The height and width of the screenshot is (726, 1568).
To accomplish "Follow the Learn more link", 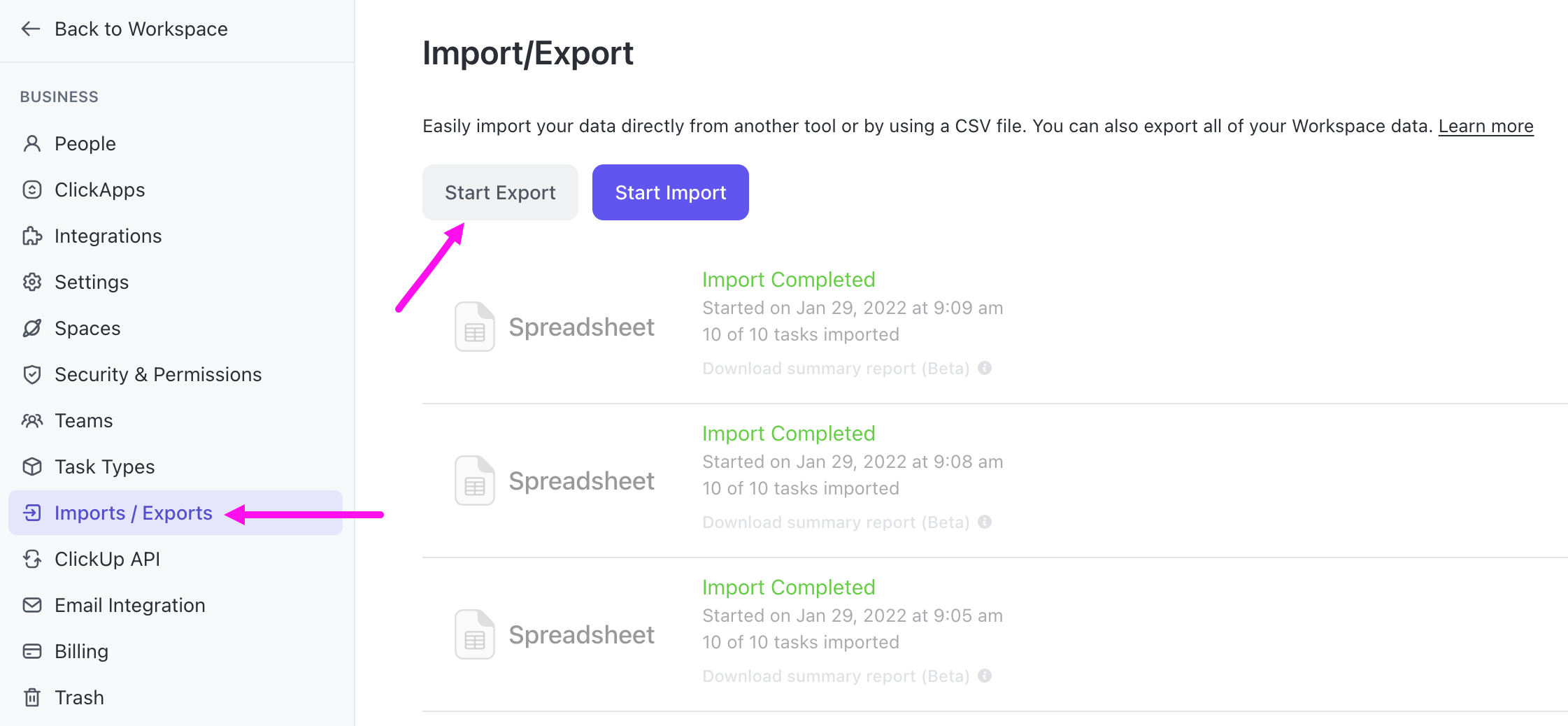I will click(x=1485, y=126).
